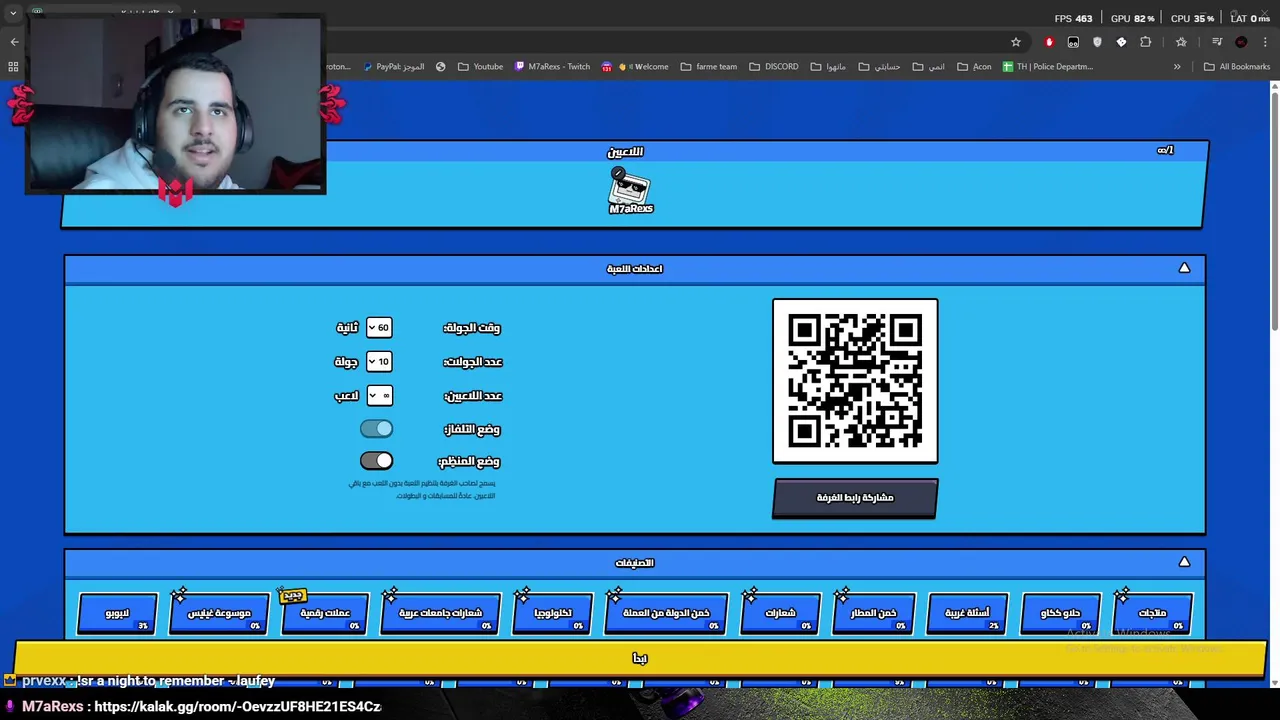Click the player count 1/∞ indicator
The height and width of the screenshot is (720, 1280).
[1165, 150]
